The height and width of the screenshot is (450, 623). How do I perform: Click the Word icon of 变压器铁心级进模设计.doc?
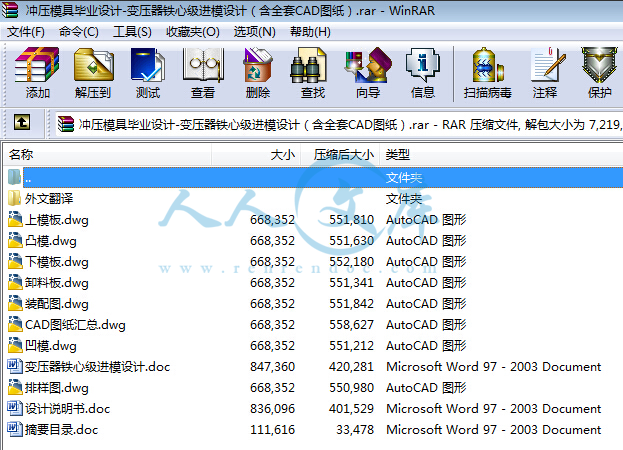coord(15,366)
